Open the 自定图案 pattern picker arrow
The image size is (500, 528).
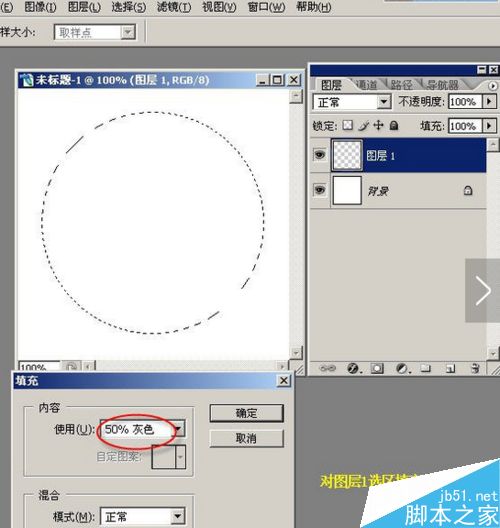click(x=180, y=457)
